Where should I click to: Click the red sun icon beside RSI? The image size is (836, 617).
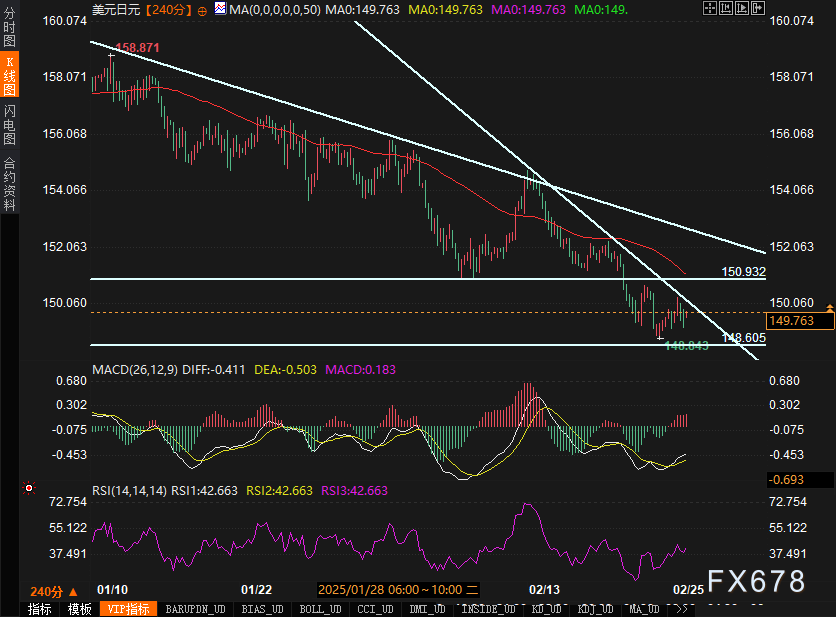pos(28,489)
